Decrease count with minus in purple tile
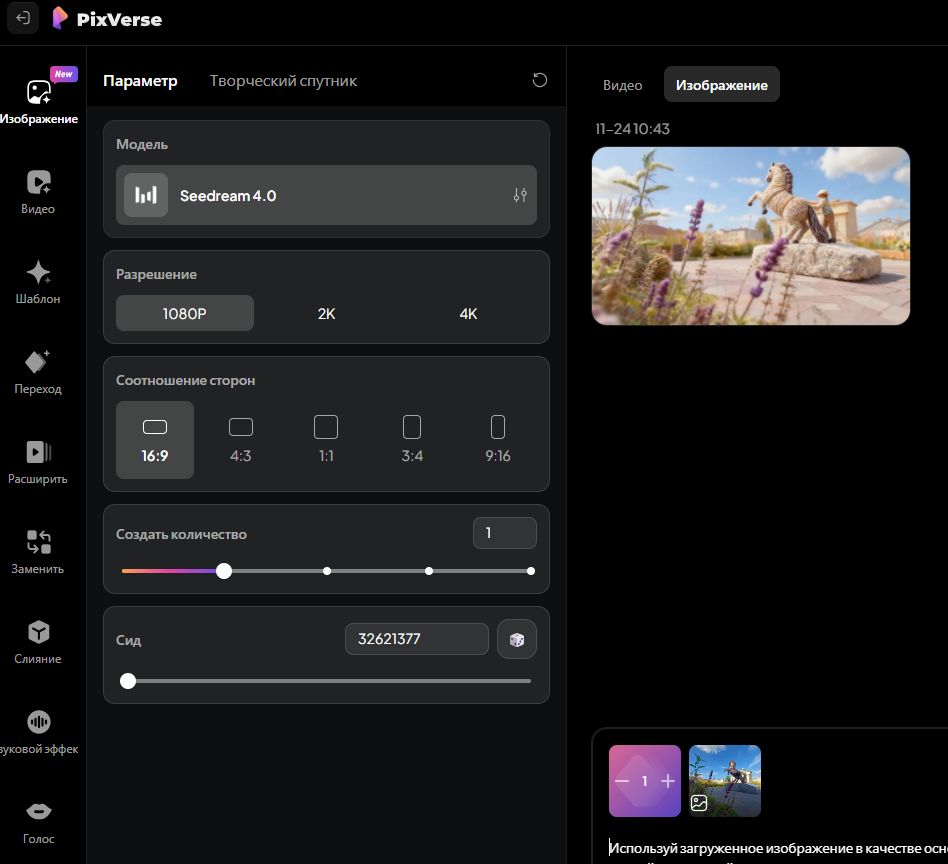Screen dimensions: 948x864 [x=622, y=781]
